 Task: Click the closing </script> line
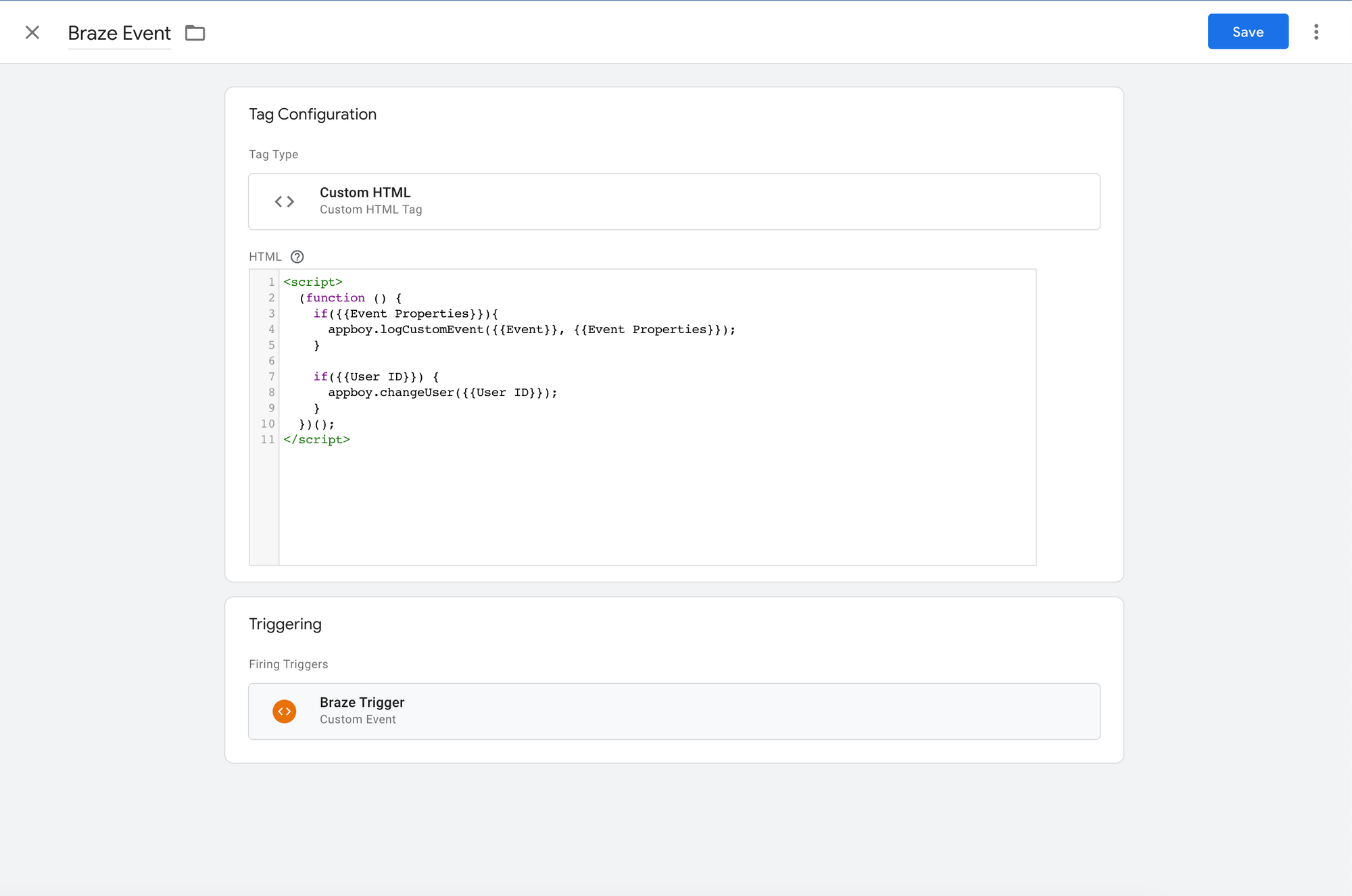click(317, 440)
